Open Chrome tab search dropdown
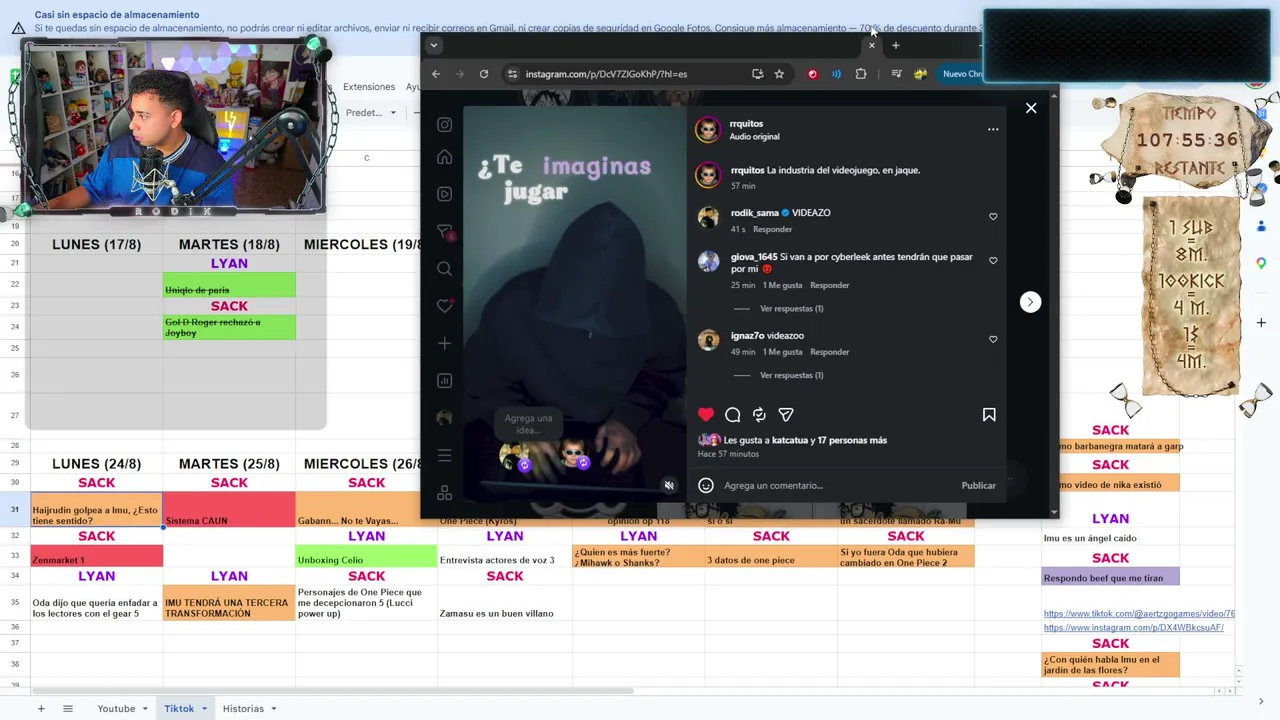1280x720 pixels. click(433, 45)
